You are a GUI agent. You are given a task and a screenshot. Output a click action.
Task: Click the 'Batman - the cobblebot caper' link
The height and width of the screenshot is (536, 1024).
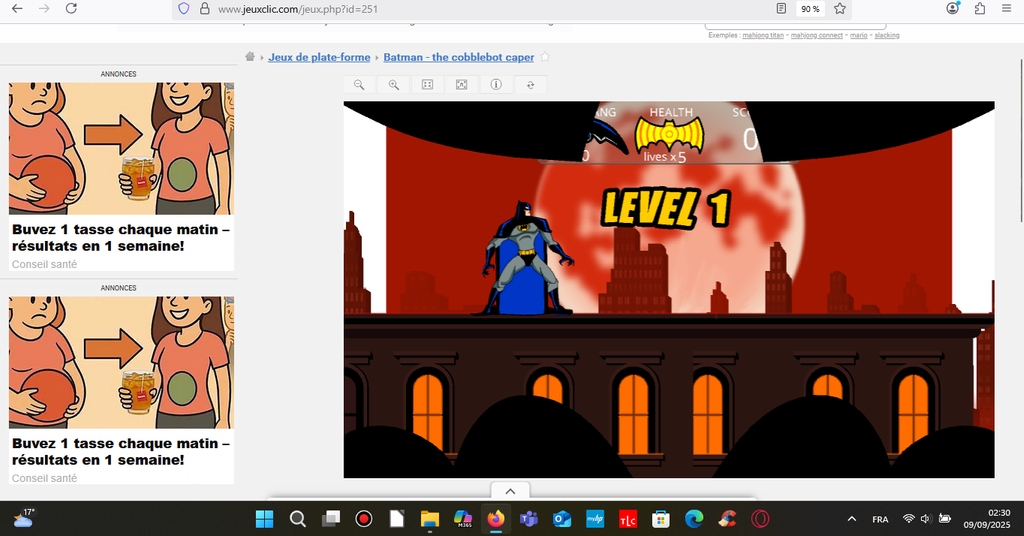[x=459, y=57]
